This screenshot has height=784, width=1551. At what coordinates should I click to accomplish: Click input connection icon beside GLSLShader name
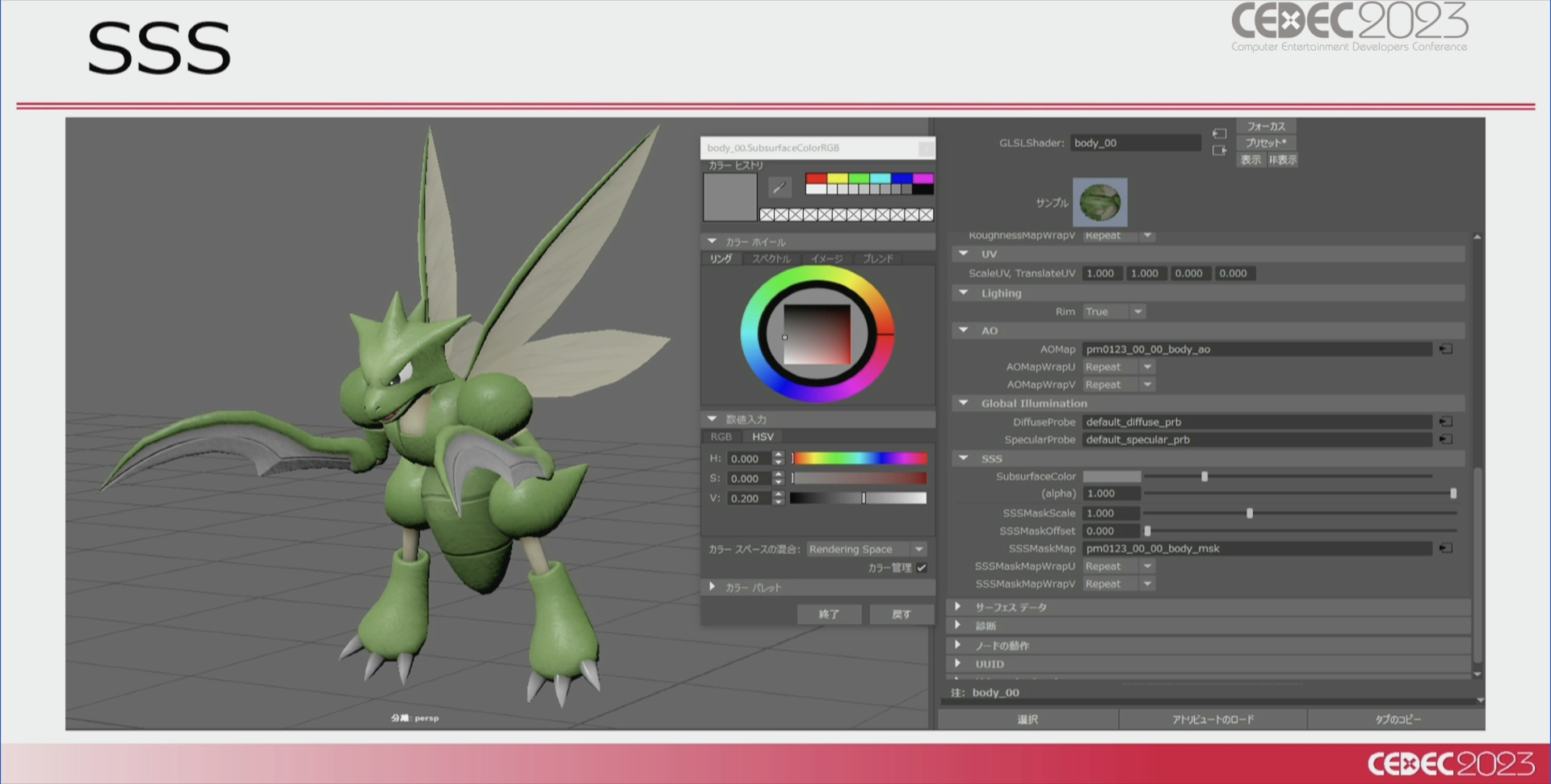tap(1219, 133)
